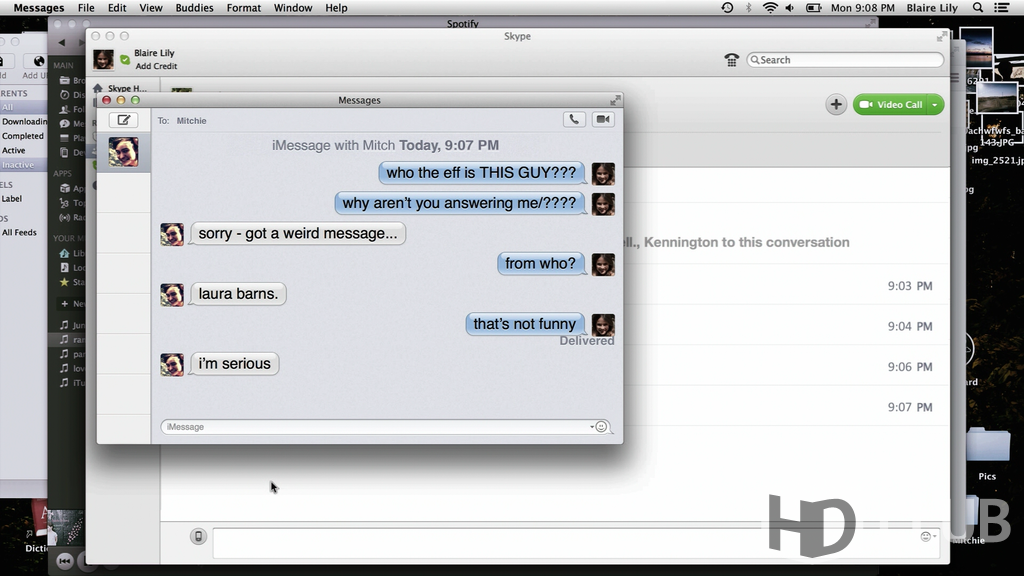Toggle fullscreen for the Messages window
1024x576 pixels.
click(x=614, y=100)
